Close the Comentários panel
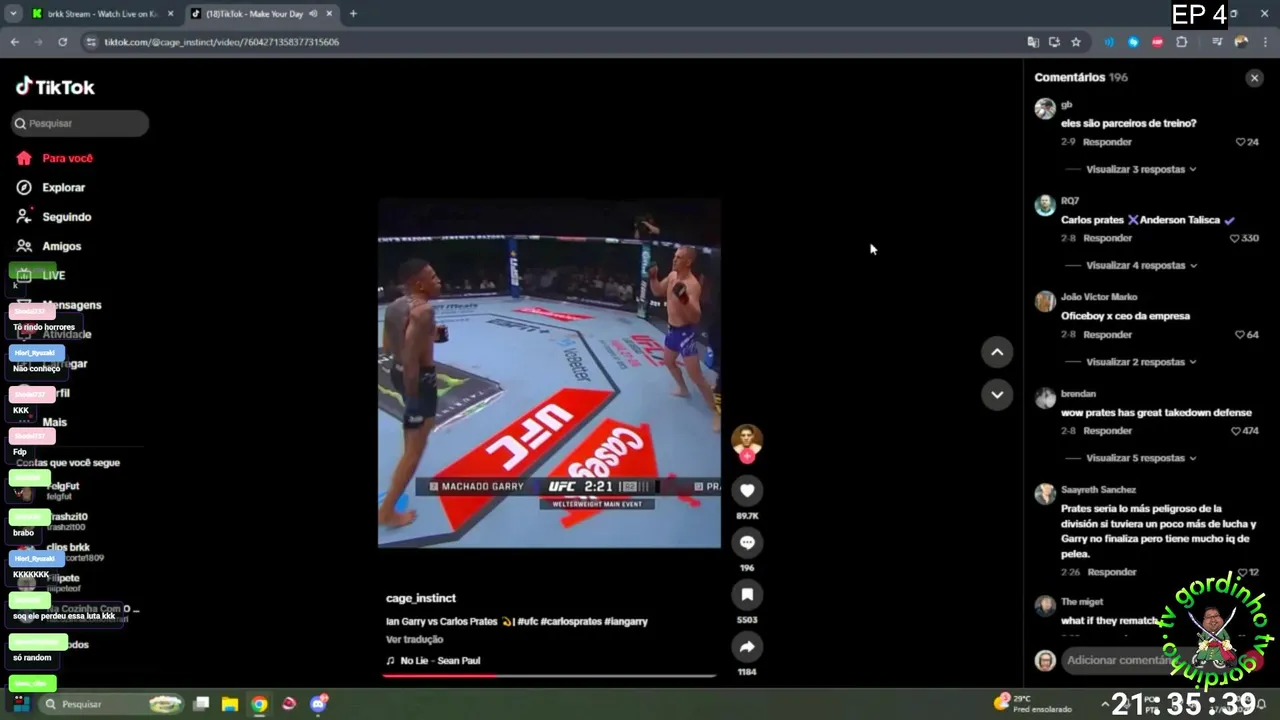Viewport: 1280px width, 720px height. (x=1254, y=78)
